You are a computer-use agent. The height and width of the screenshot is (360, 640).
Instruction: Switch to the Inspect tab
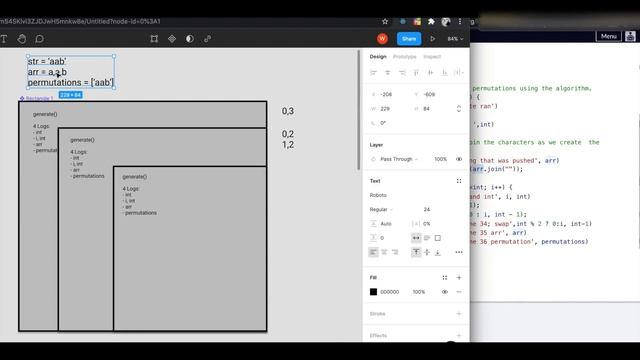point(432,57)
